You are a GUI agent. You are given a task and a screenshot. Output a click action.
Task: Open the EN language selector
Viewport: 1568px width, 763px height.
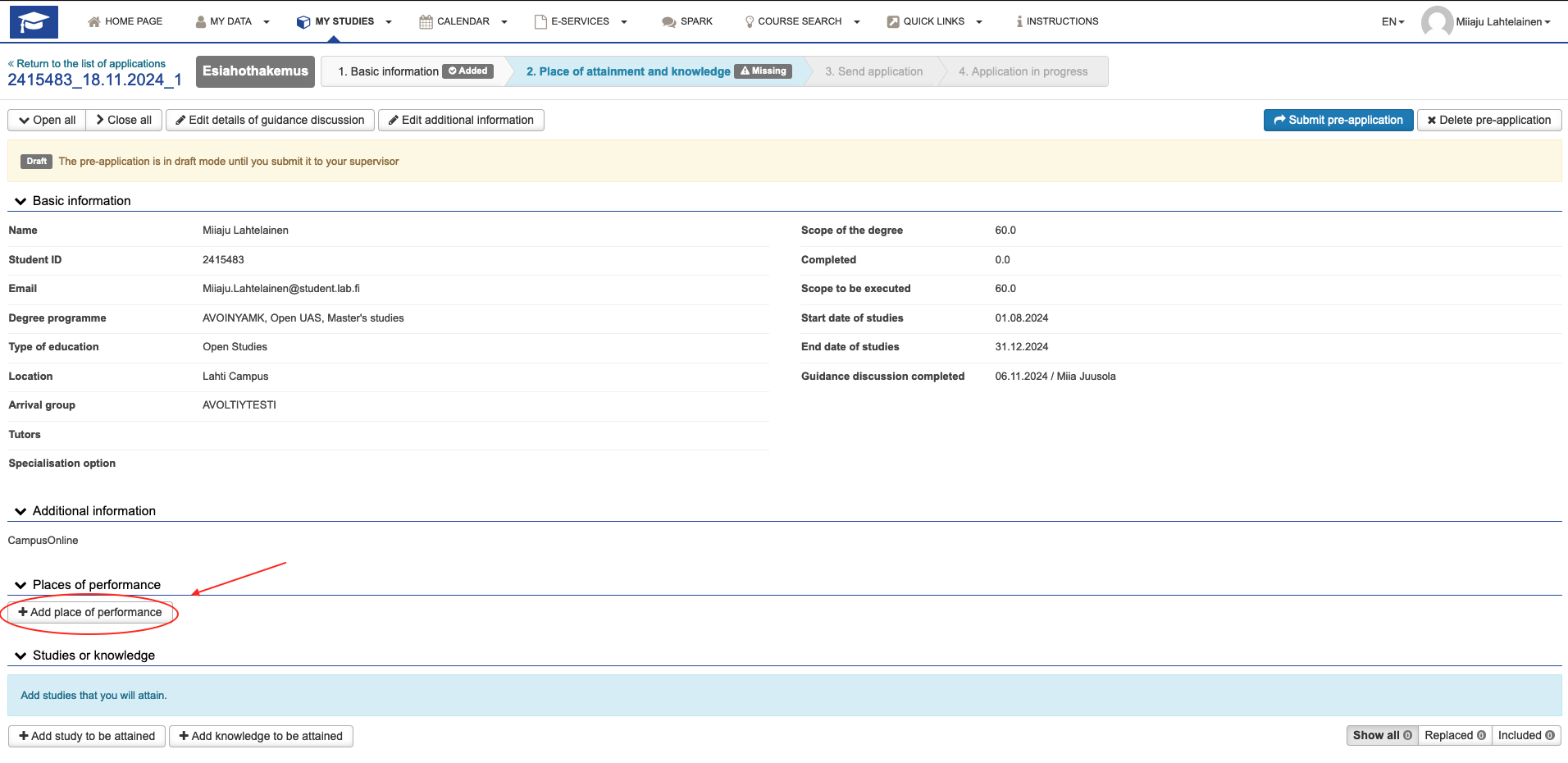1393,22
